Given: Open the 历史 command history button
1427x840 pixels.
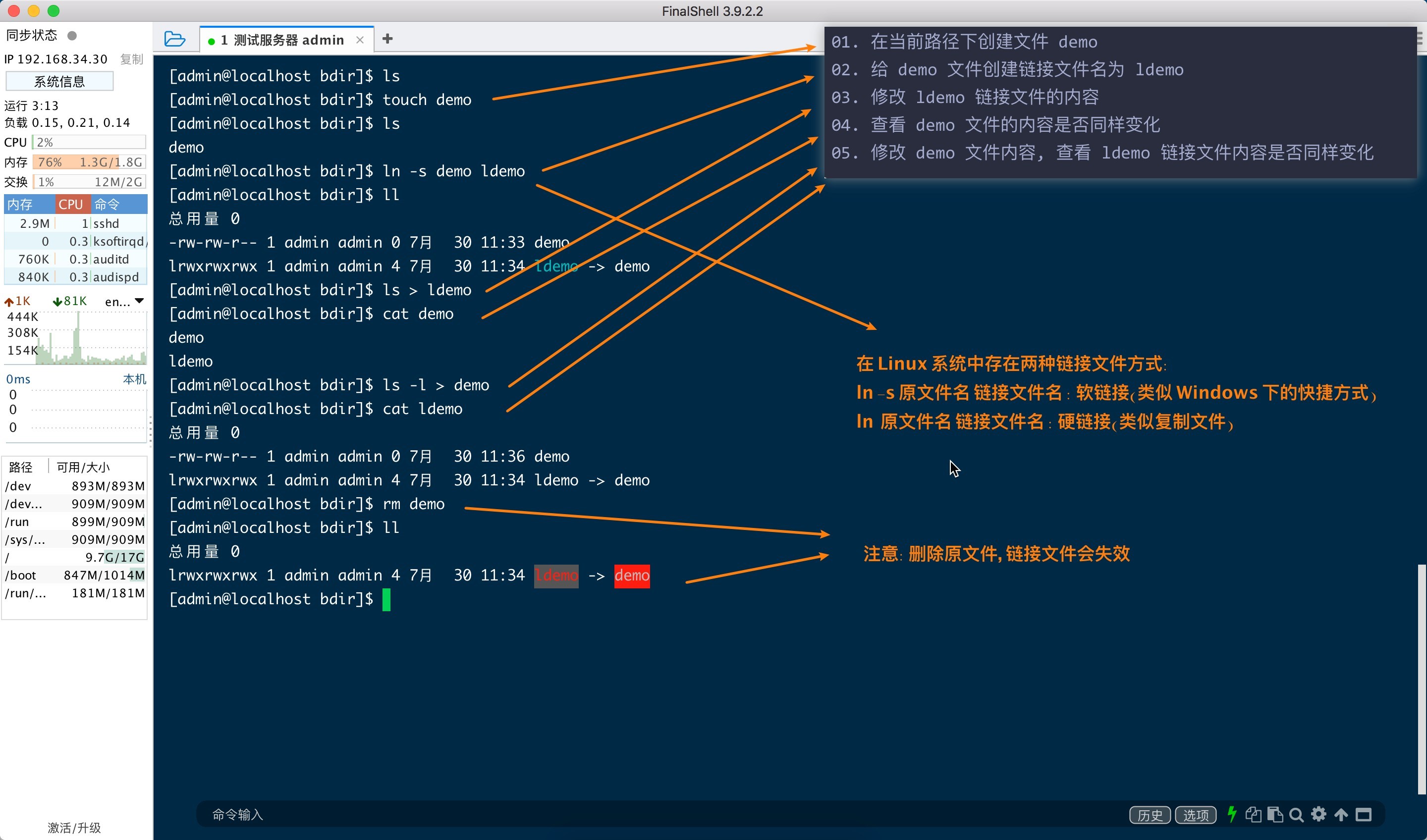Looking at the screenshot, I should click(x=1150, y=815).
